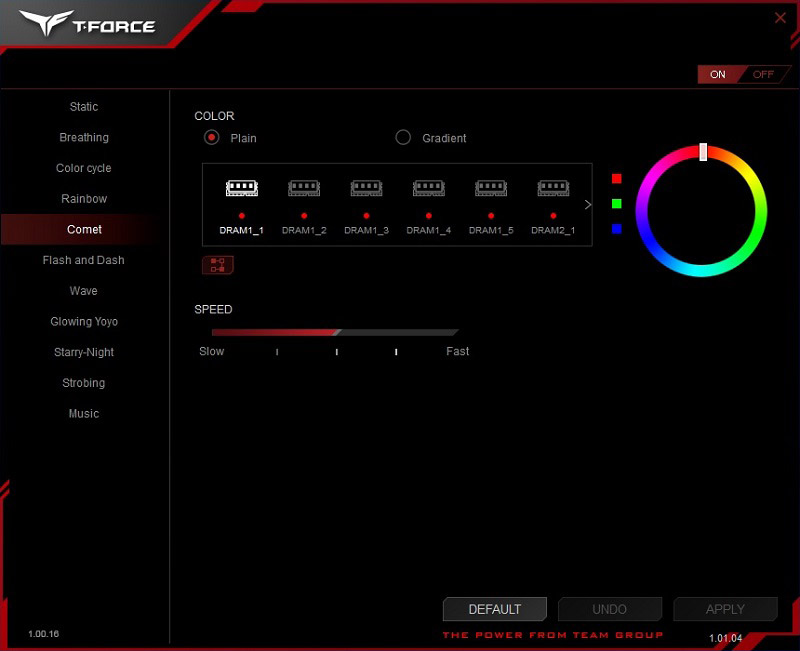Open the Starry-Night lighting mode
Viewport: 800px width, 651px height.
pyautogui.click(x=84, y=353)
